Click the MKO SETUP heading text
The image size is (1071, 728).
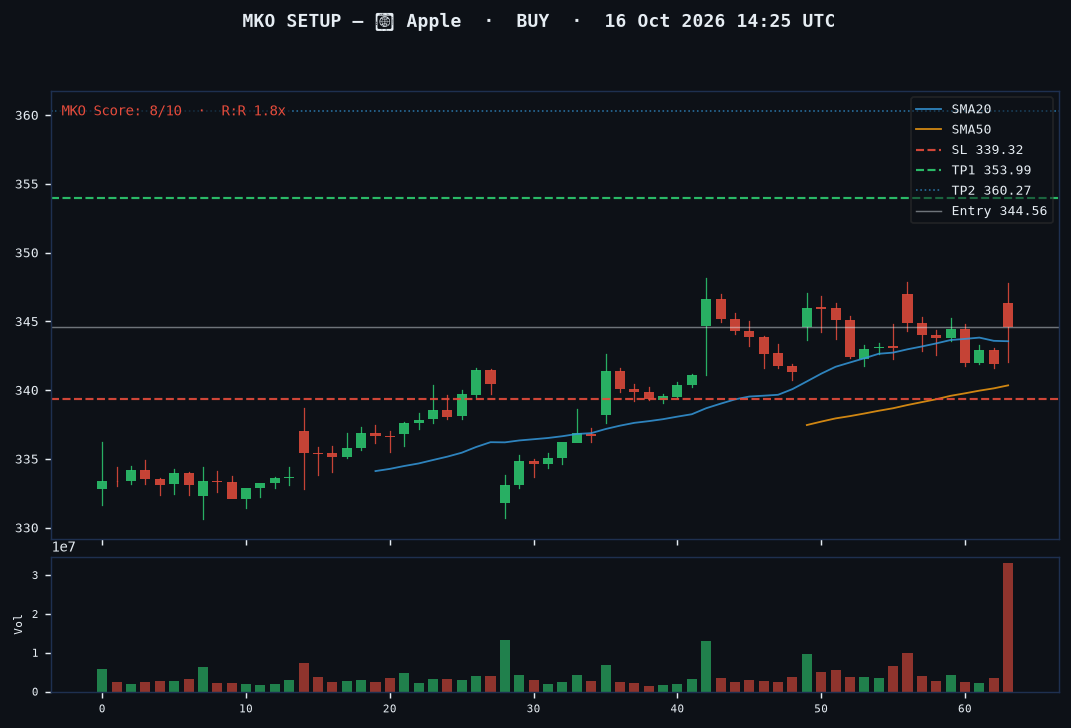pos(292,21)
